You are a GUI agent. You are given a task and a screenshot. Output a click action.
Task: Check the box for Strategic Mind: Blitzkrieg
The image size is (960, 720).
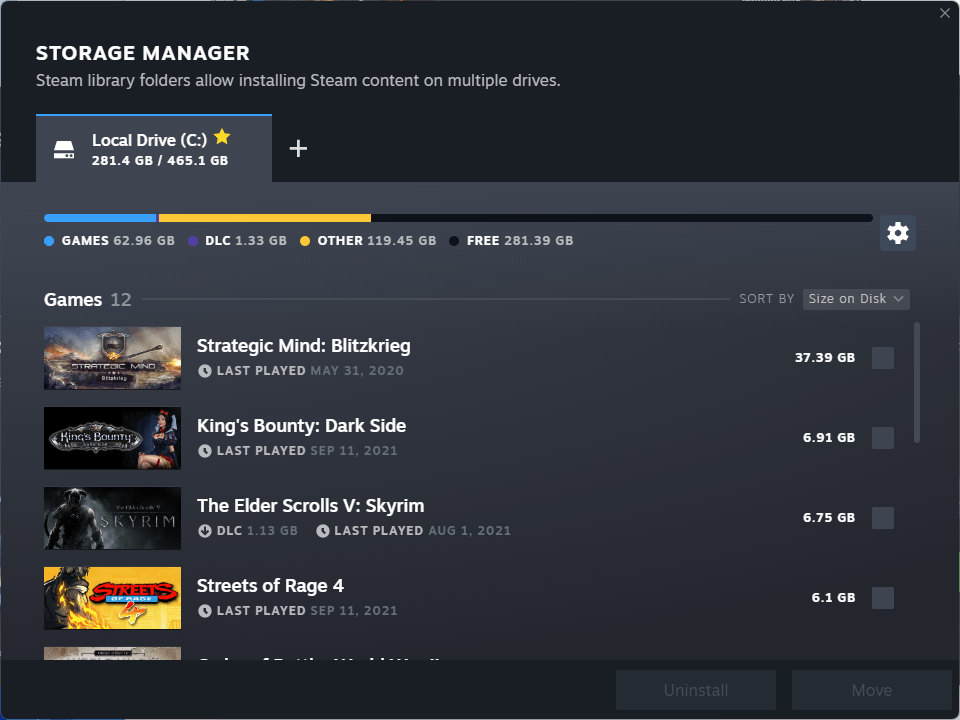883,358
